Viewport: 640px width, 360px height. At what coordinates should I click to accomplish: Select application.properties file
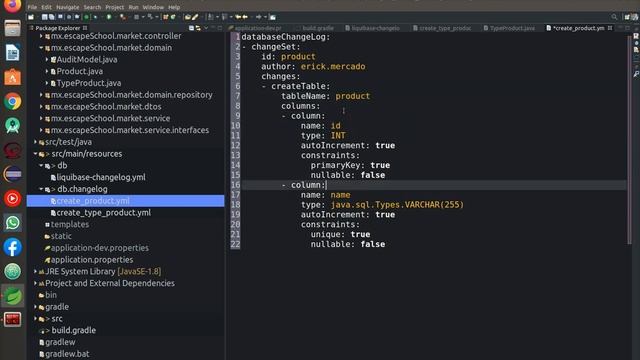pos(91,260)
